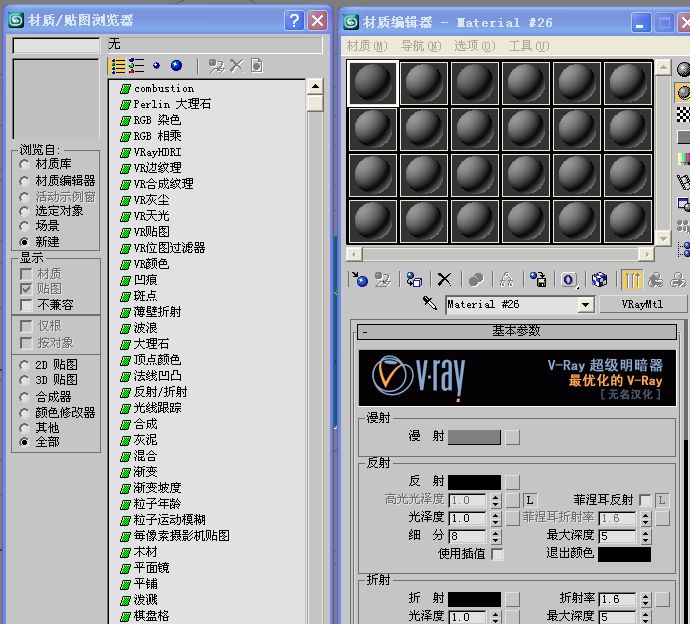The image size is (690, 624).
Task: Click sample slots horizontal scroll left arrow
Action: coord(354,254)
